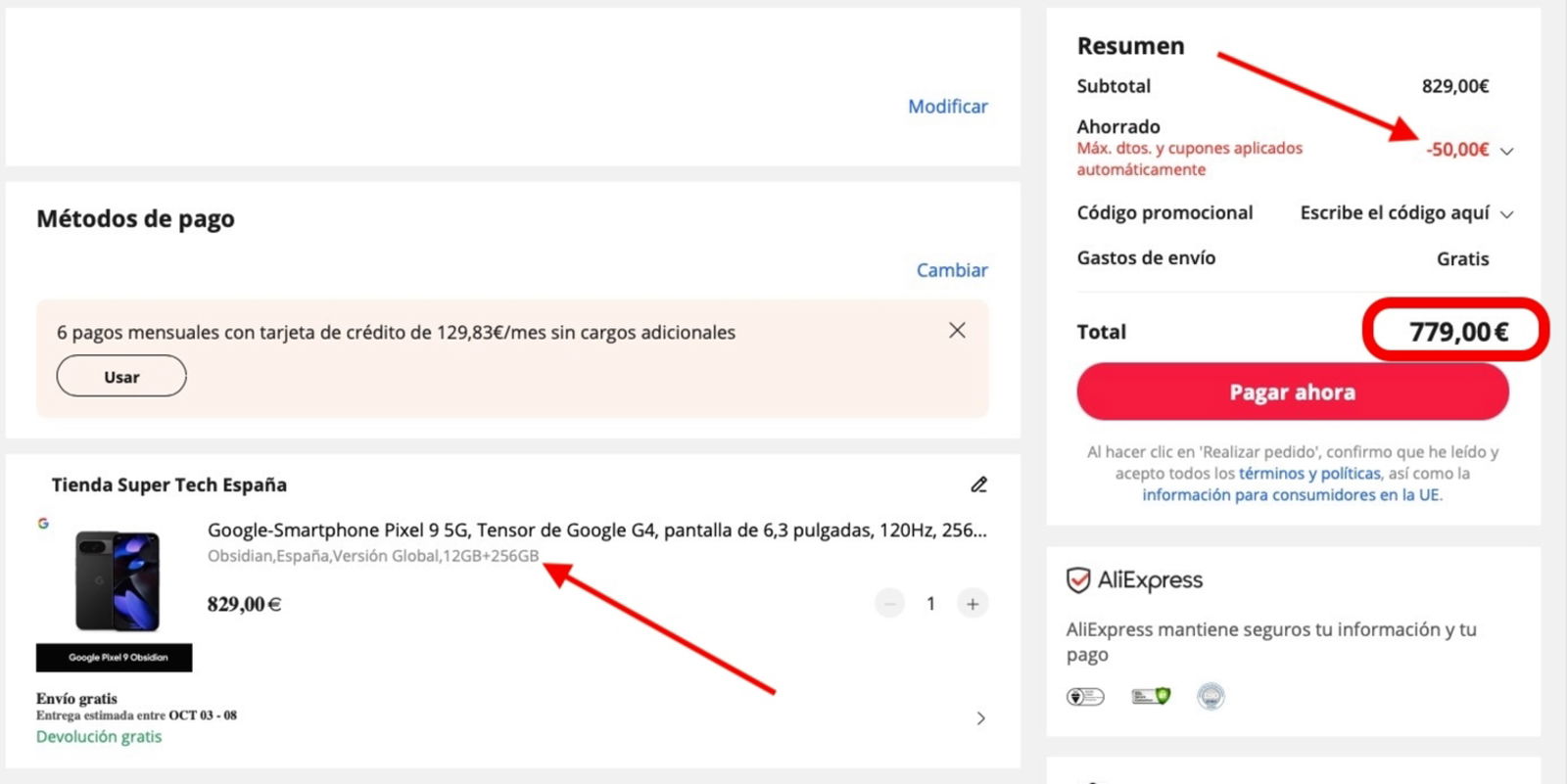
Task: Edit Tienda Super Tech España order note
Action: tap(978, 484)
